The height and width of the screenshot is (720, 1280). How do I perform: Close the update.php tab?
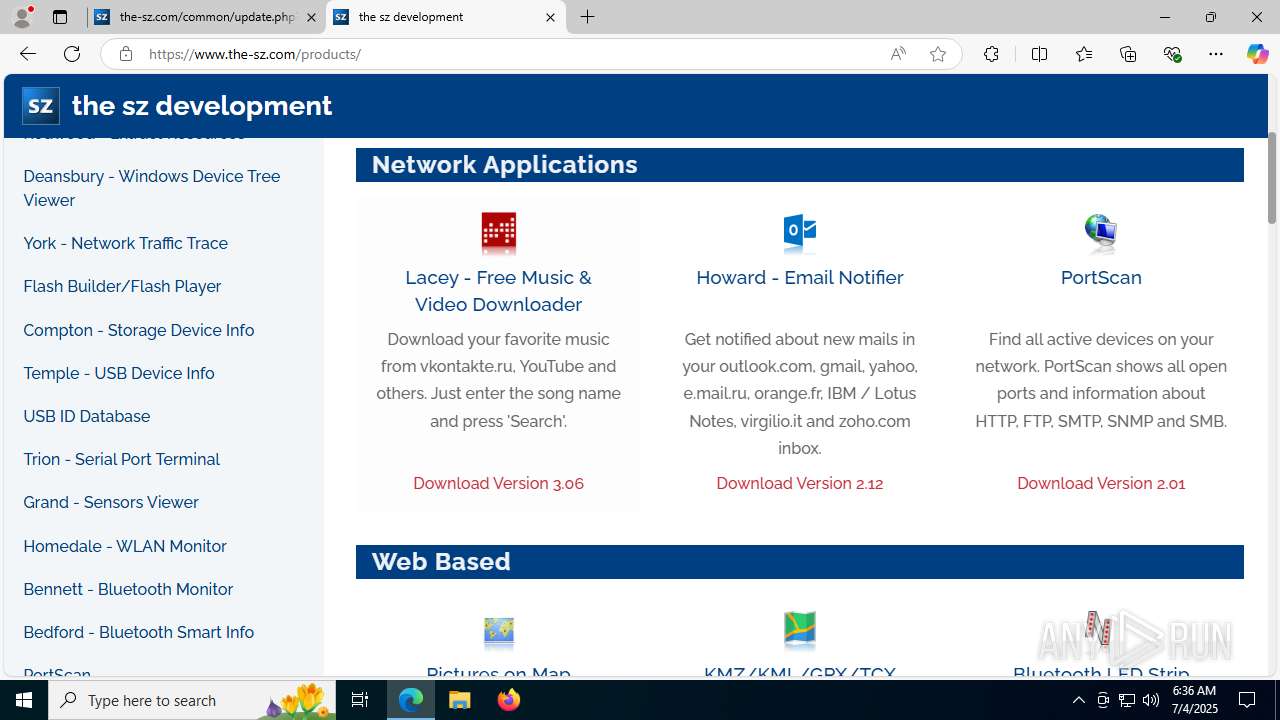311,17
